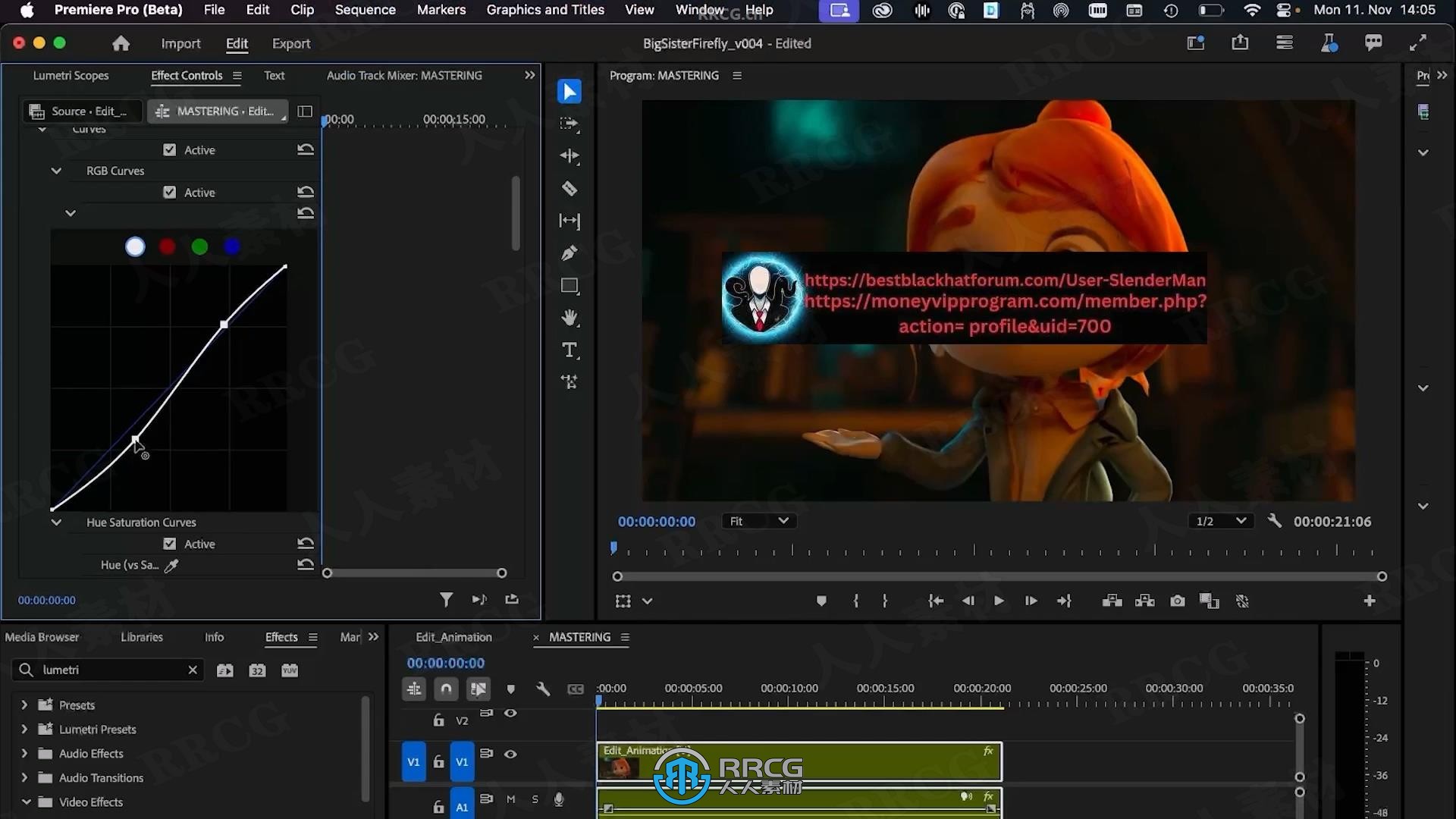Switch to the Lumetri Scopes tab

(71, 76)
